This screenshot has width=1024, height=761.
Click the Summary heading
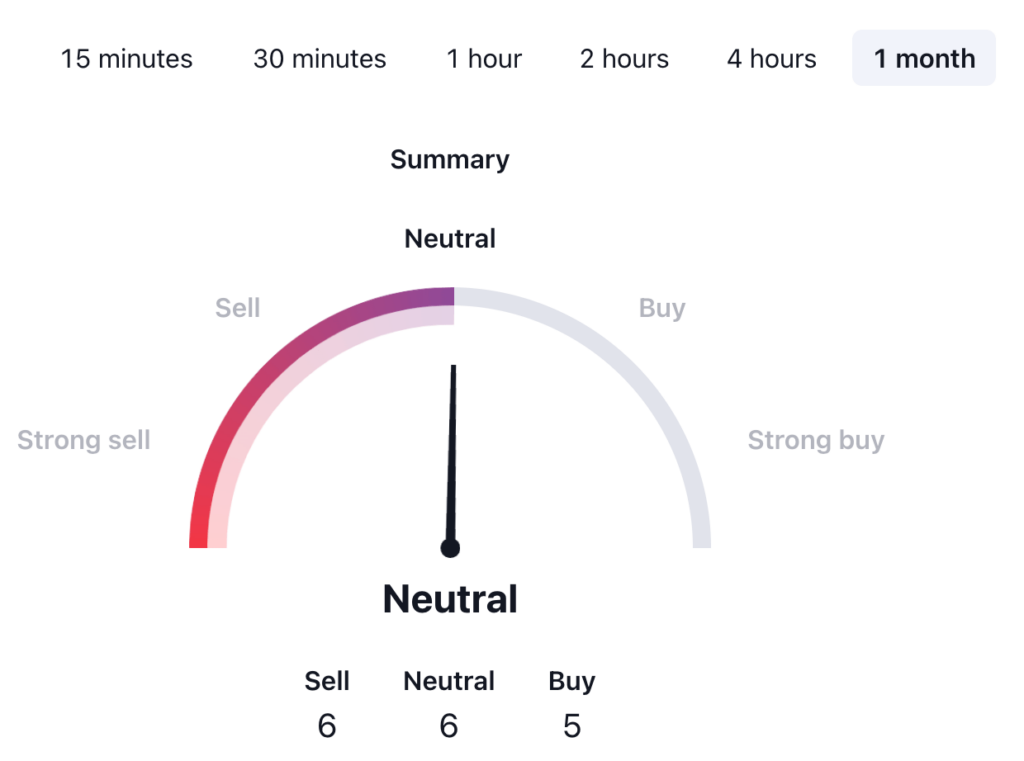[x=449, y=160]
